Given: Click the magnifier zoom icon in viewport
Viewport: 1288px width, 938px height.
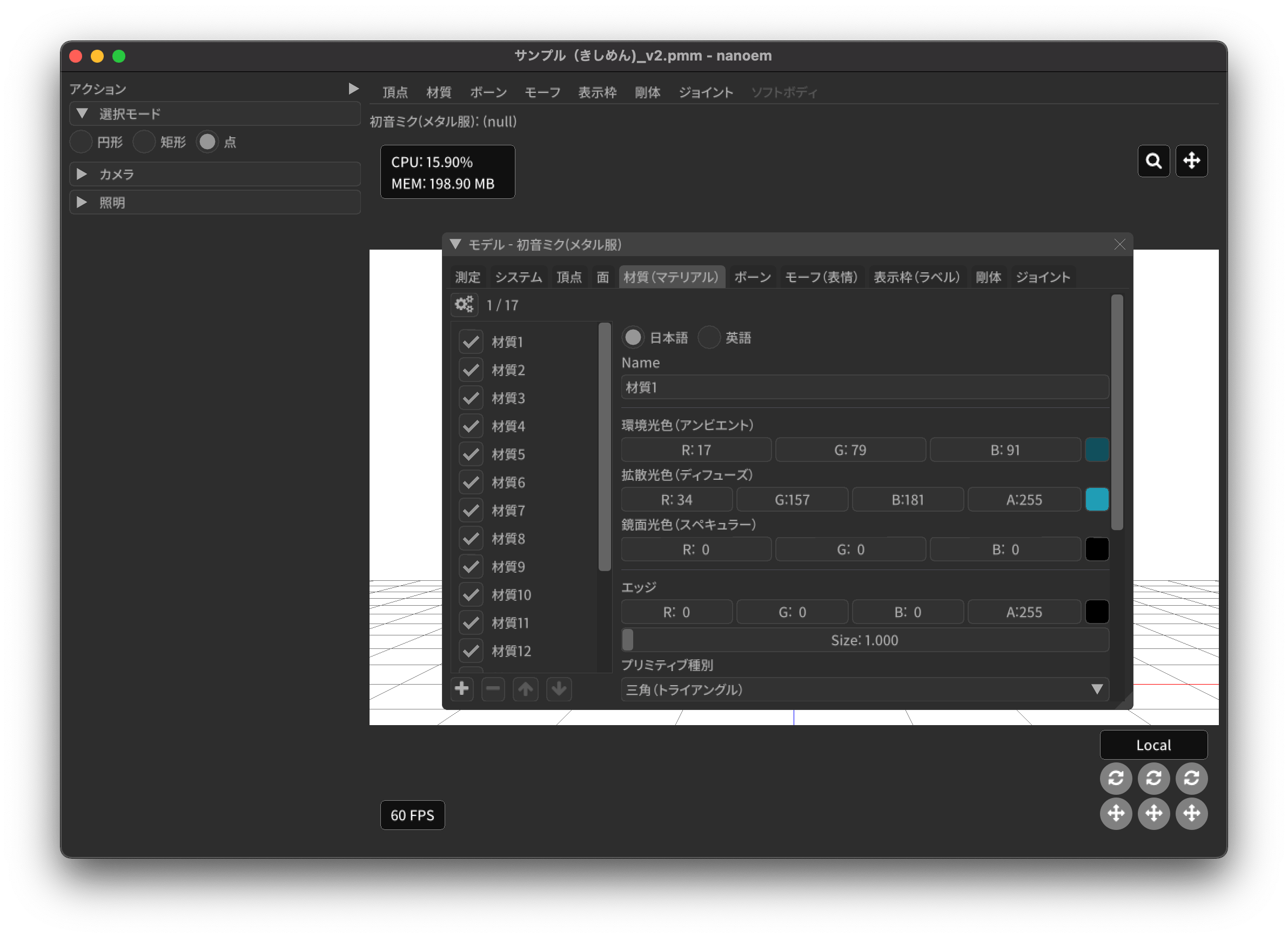Looking at the screenshot, I should pyautogui.click(x=1153, y=161).
